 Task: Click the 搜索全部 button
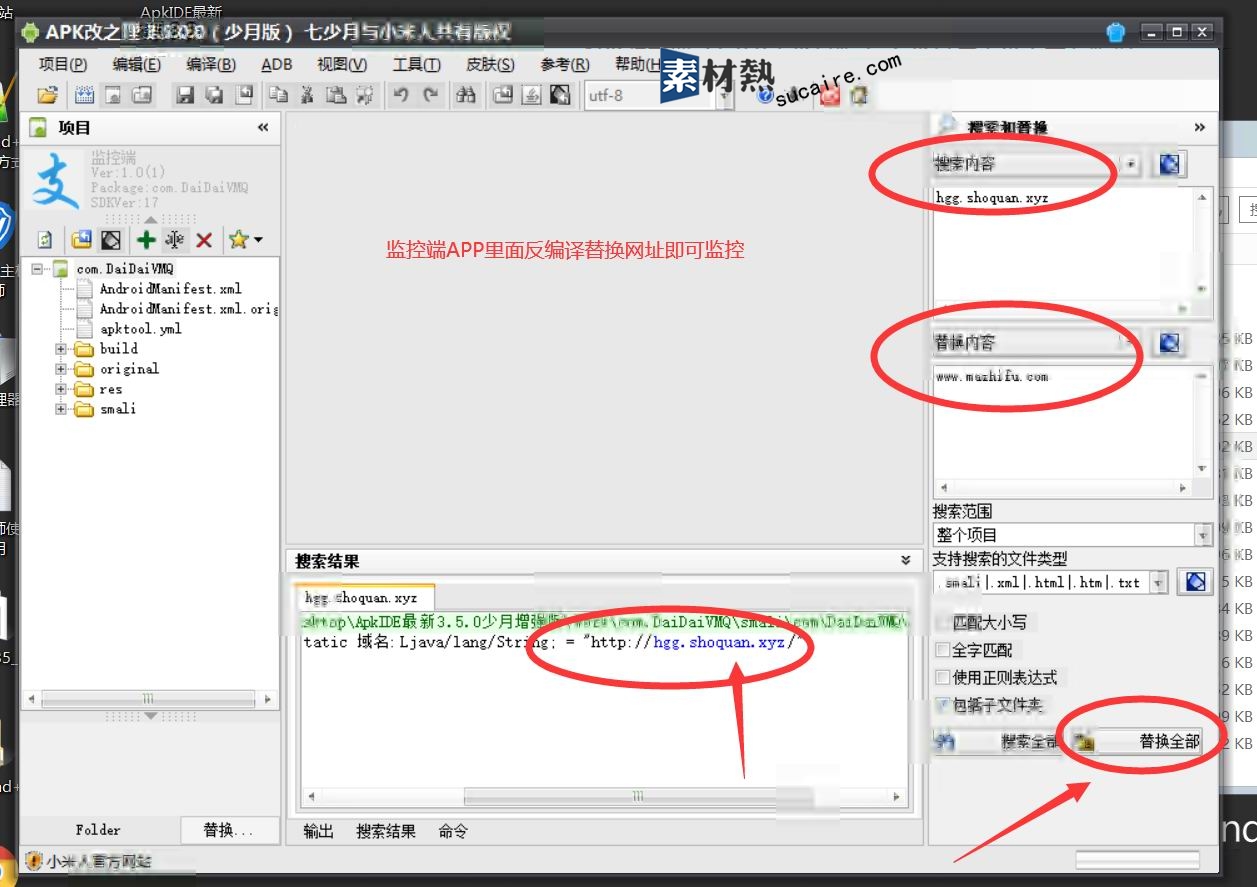[x=998, y=741]
